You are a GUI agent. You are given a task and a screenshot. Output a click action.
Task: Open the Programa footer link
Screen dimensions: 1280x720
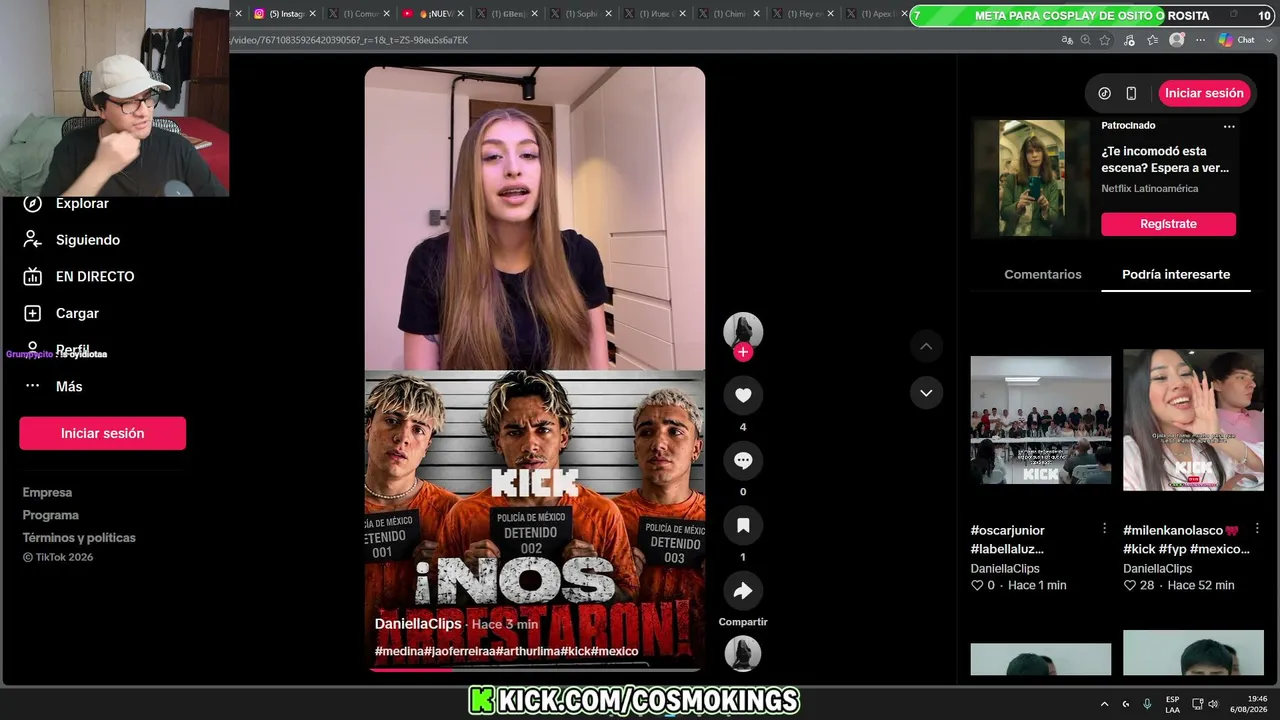pyautogui.click(x=51, y=515)
